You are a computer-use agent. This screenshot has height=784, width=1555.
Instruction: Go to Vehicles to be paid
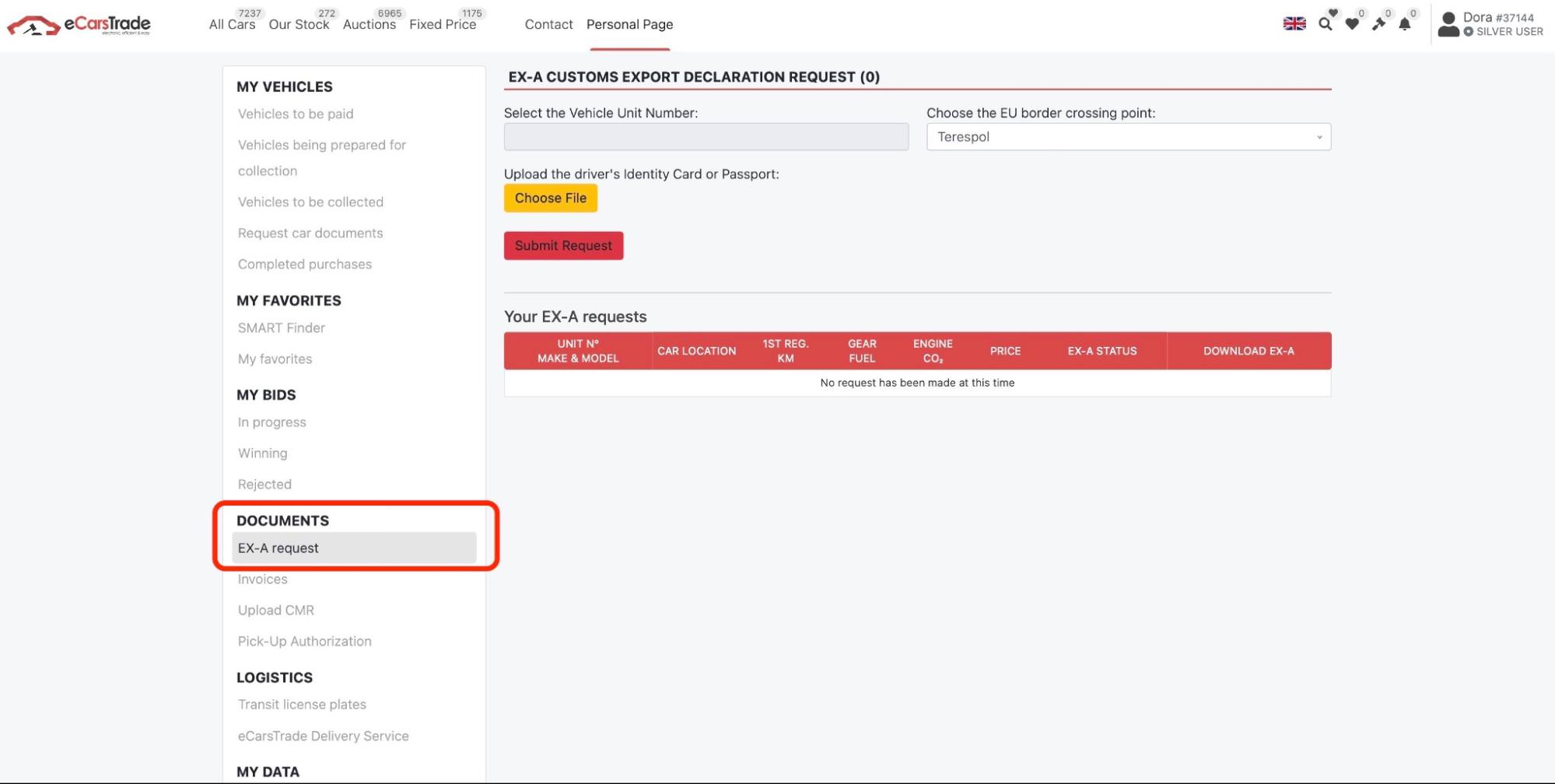point(296,114)
